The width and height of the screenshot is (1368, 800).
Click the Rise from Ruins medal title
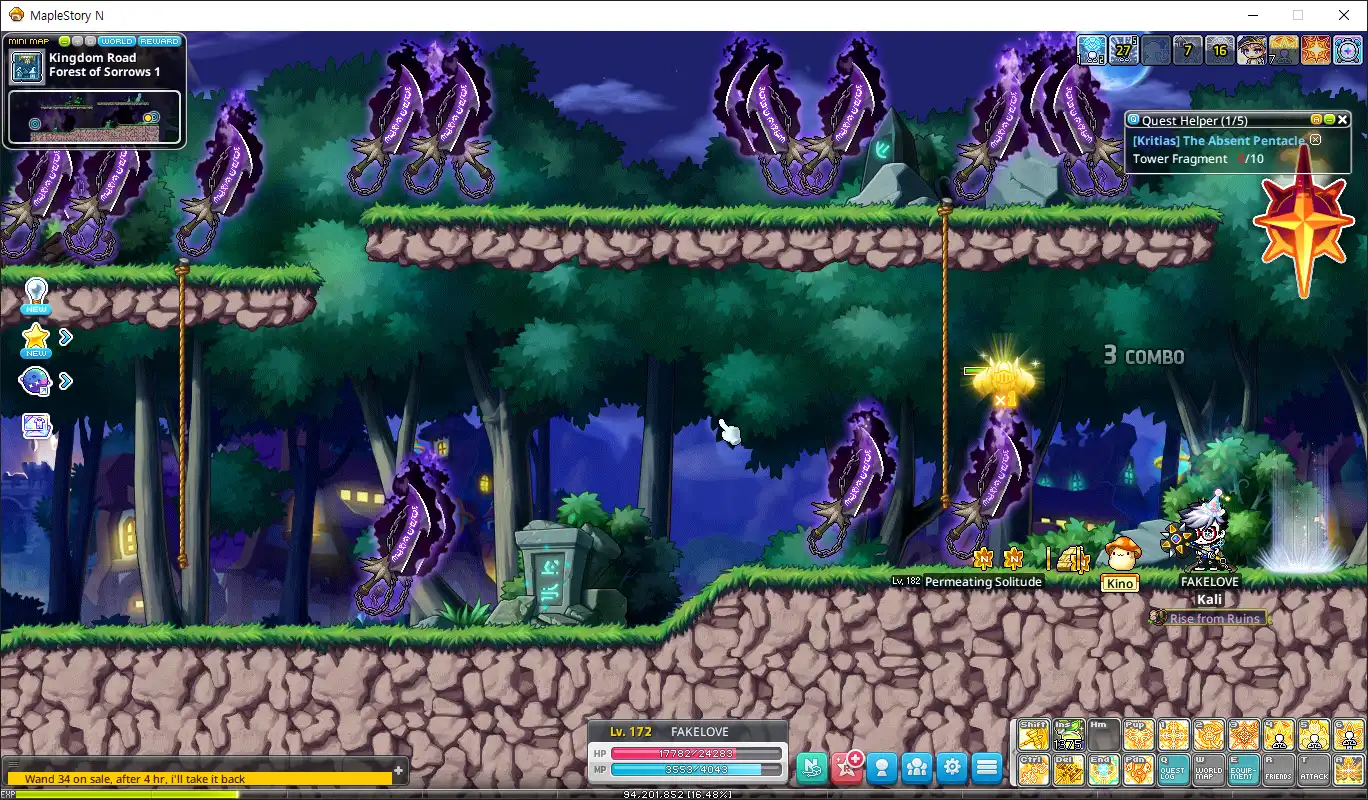(1209, 618)
